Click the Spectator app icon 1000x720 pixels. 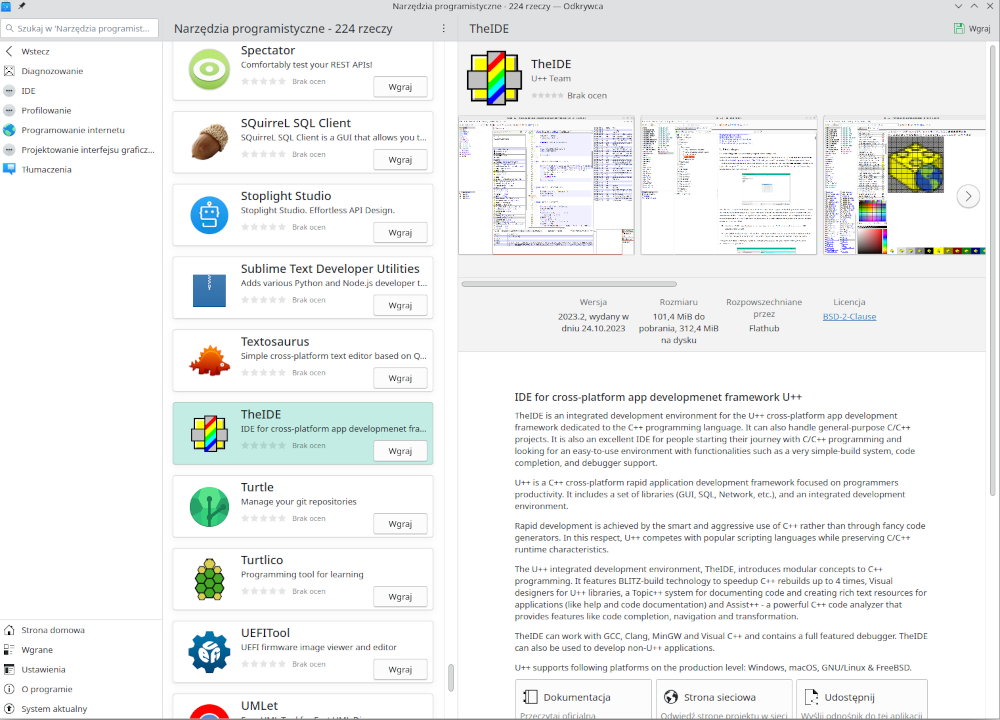(x=209, y=69)
